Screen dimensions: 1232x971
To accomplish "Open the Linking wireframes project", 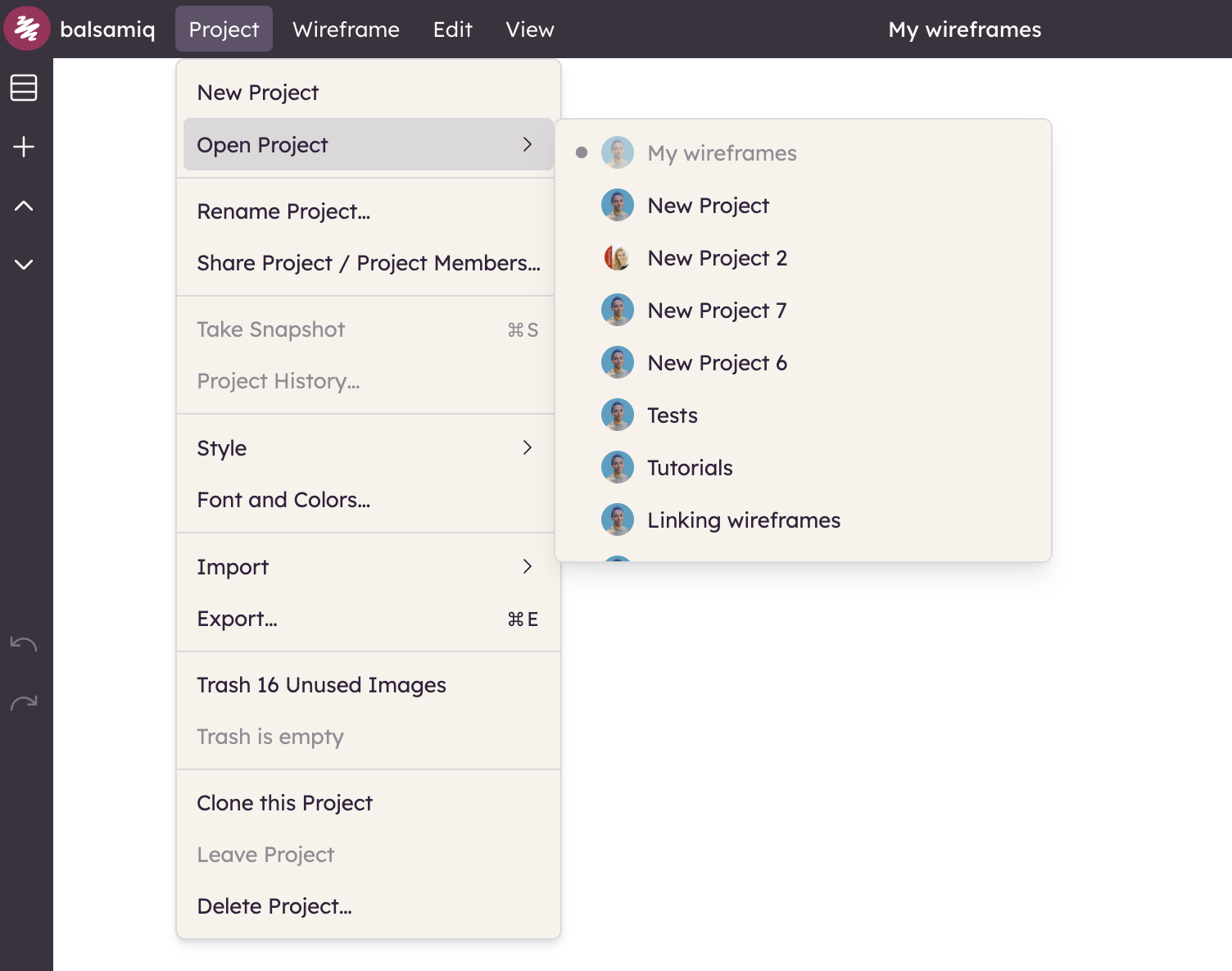I will pyautogui.click(x=743, y=520).
